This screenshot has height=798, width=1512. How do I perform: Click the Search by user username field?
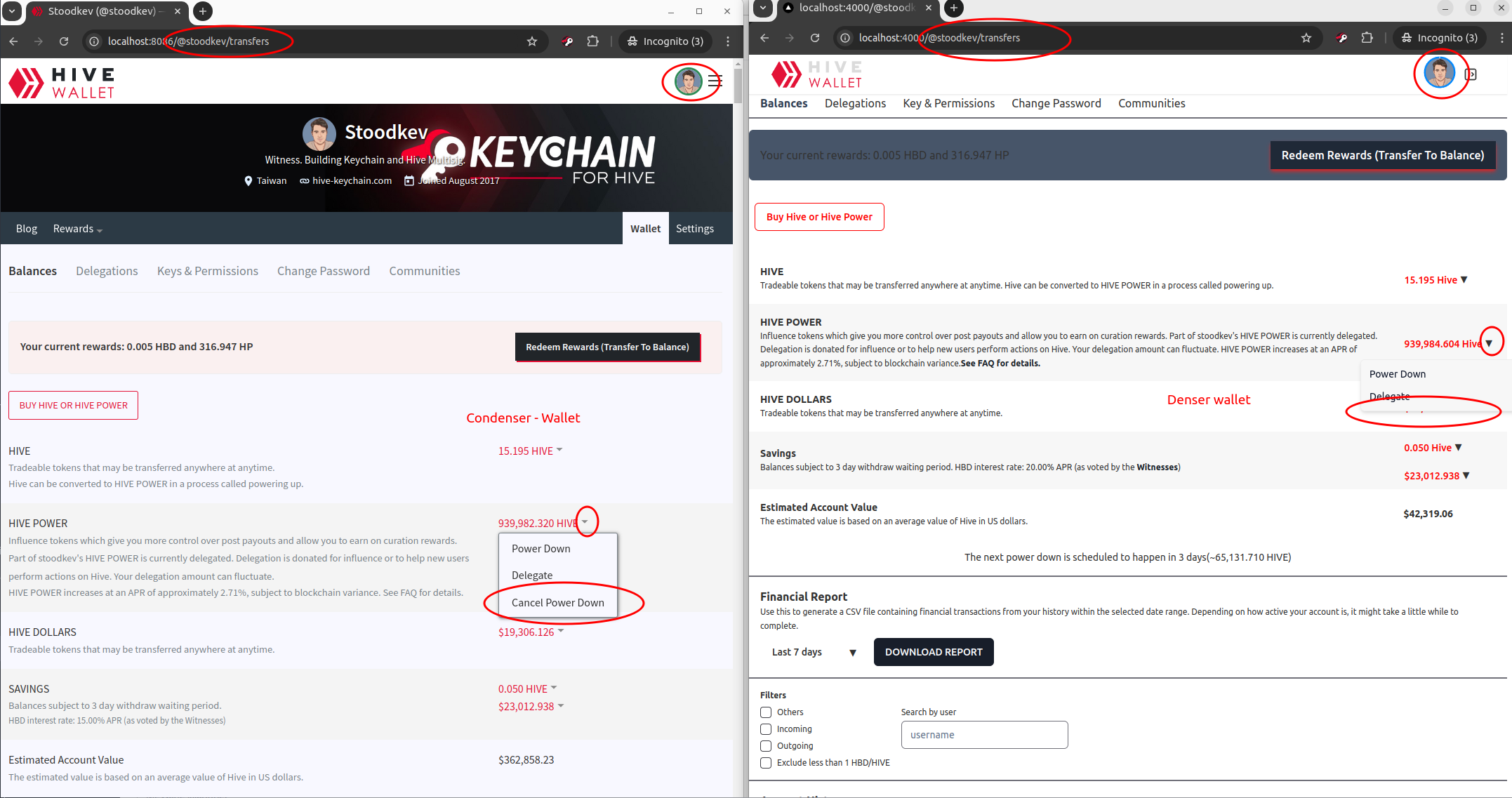[984, 735]
